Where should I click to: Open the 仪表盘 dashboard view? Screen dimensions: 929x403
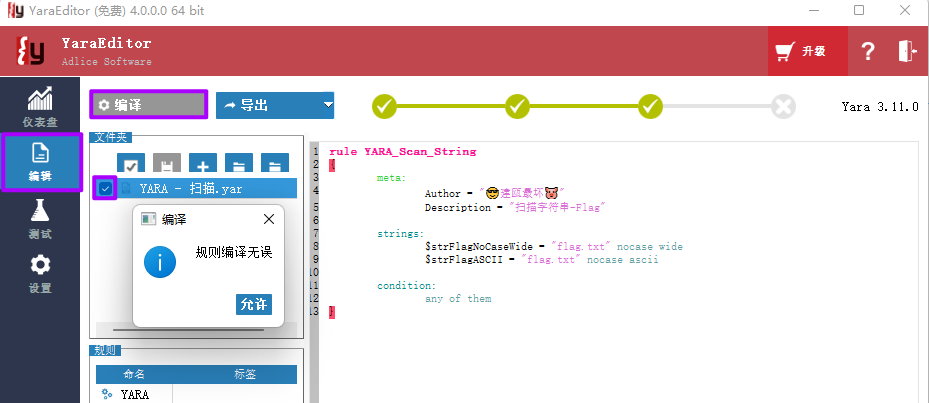(40, 107)
